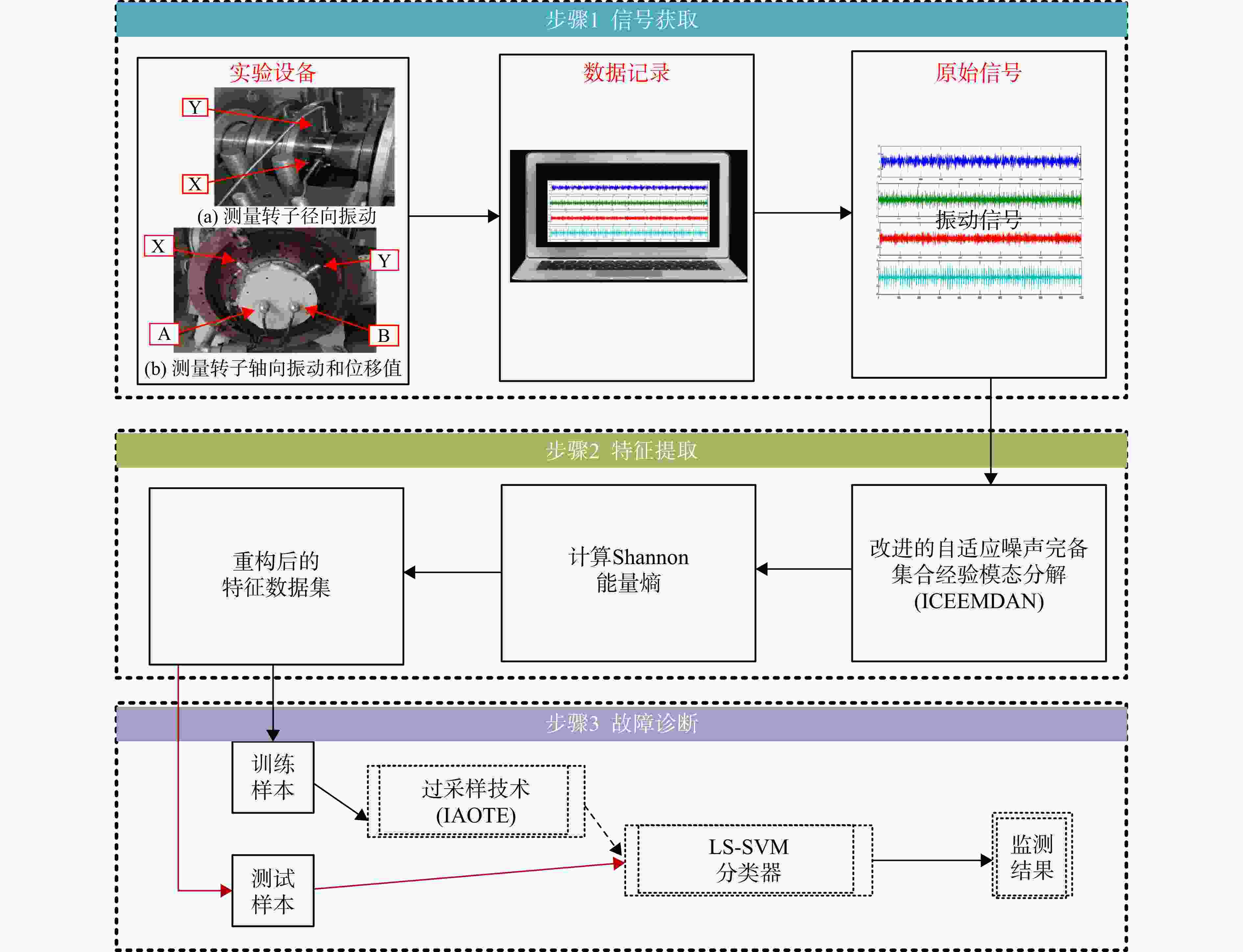Click the 测试样本 box
The width and height of the screenshot is (1243, 952).
(273, 891)
